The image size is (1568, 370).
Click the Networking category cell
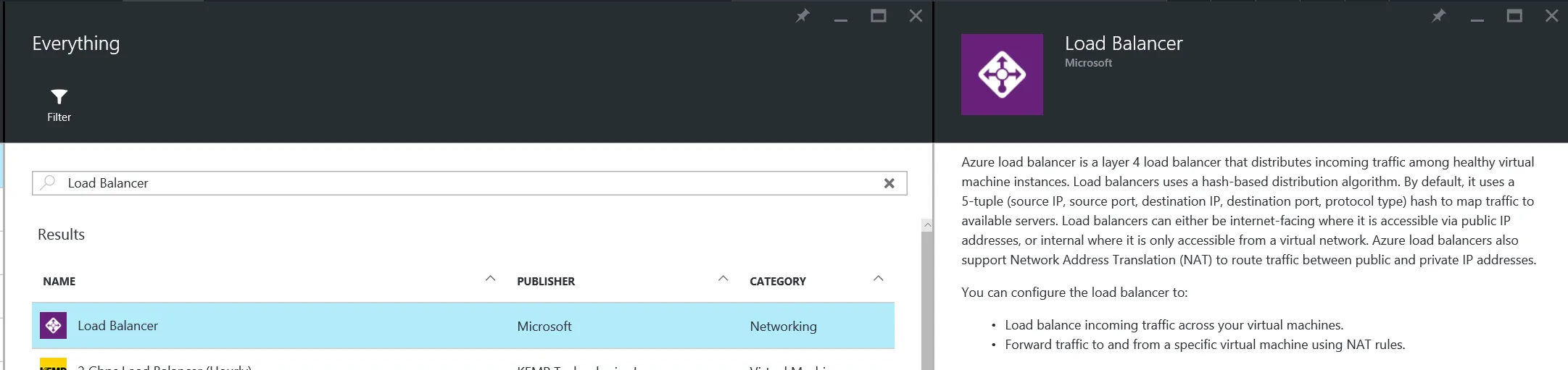pos(783,327)
